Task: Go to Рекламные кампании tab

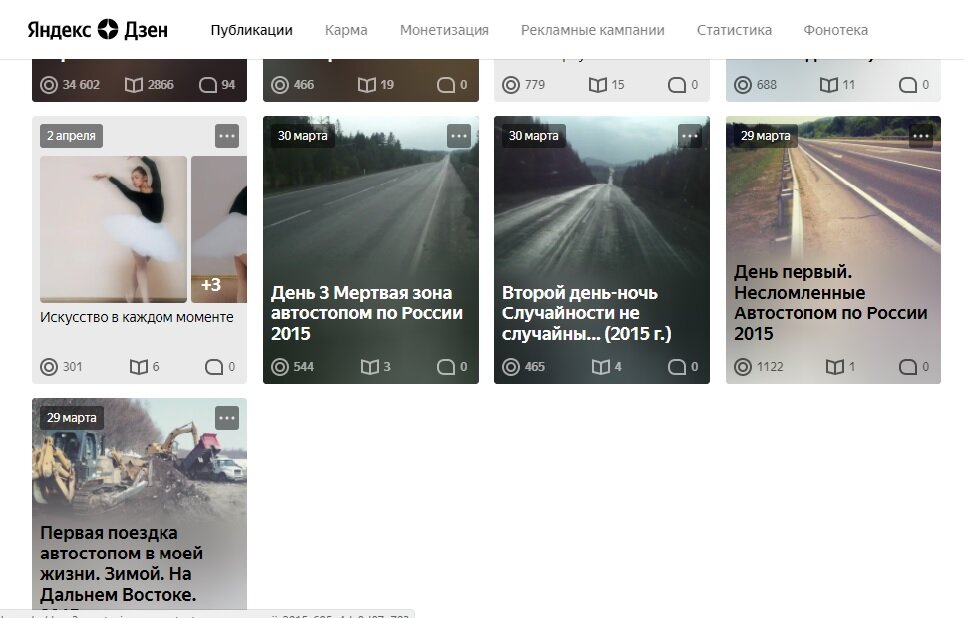Action: 593,30
